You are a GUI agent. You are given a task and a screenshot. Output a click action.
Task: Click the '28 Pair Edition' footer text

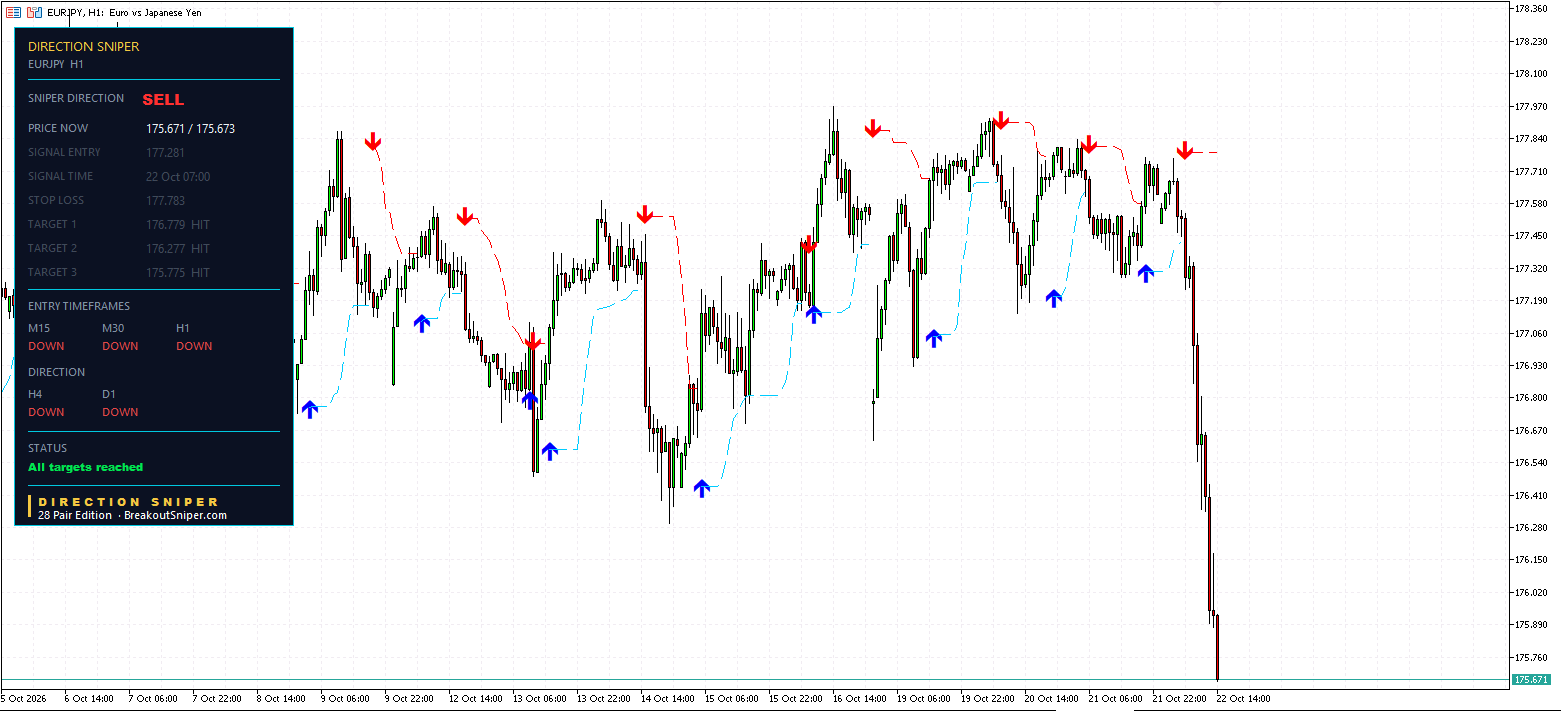pos(75,516)
